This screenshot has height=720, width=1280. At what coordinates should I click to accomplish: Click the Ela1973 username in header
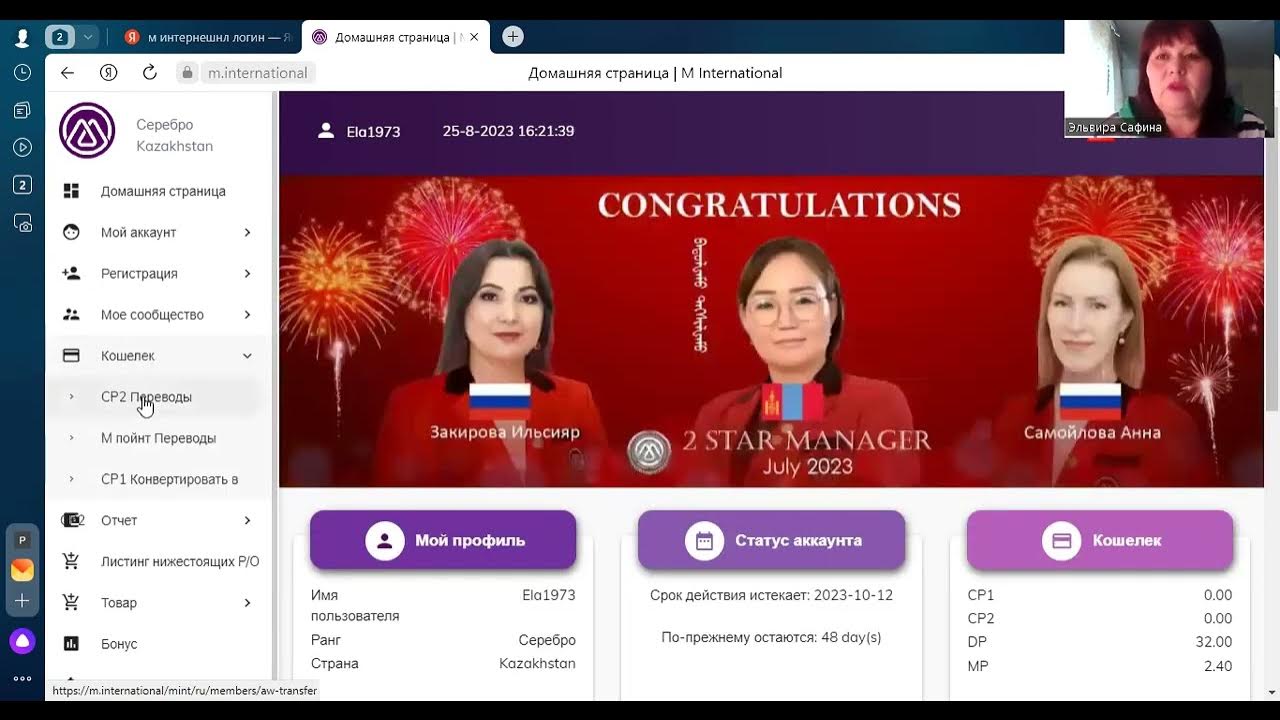pyautogui.click(x=373, y=131)
